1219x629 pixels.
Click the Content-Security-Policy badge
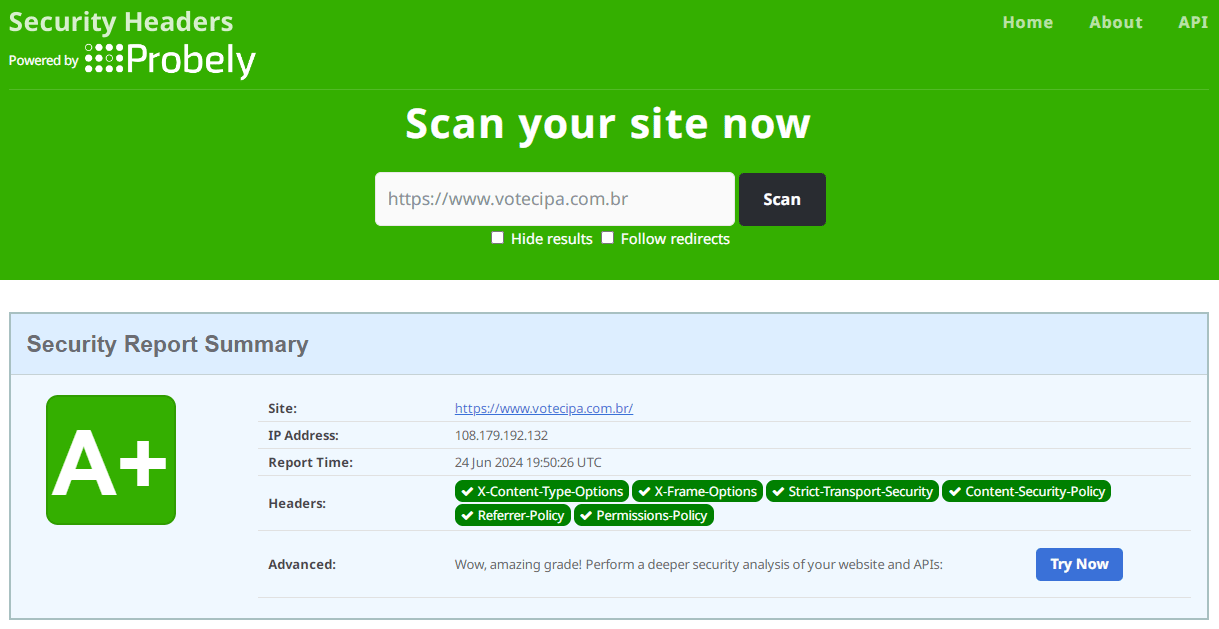1026,491
